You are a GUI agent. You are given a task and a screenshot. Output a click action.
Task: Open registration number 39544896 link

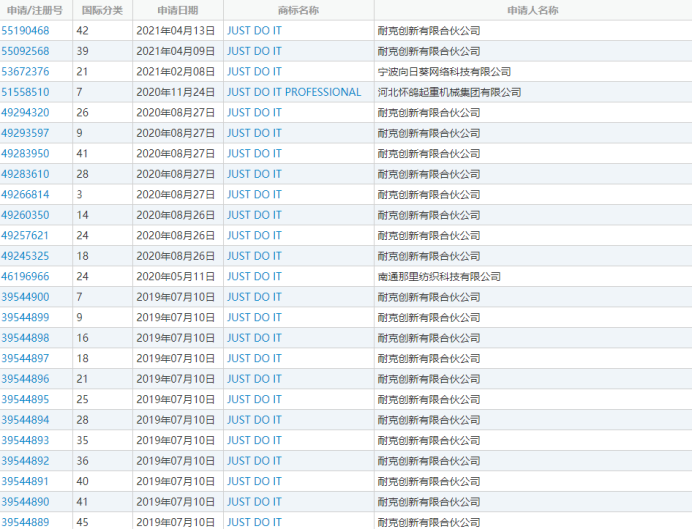[x=25, y=379]
